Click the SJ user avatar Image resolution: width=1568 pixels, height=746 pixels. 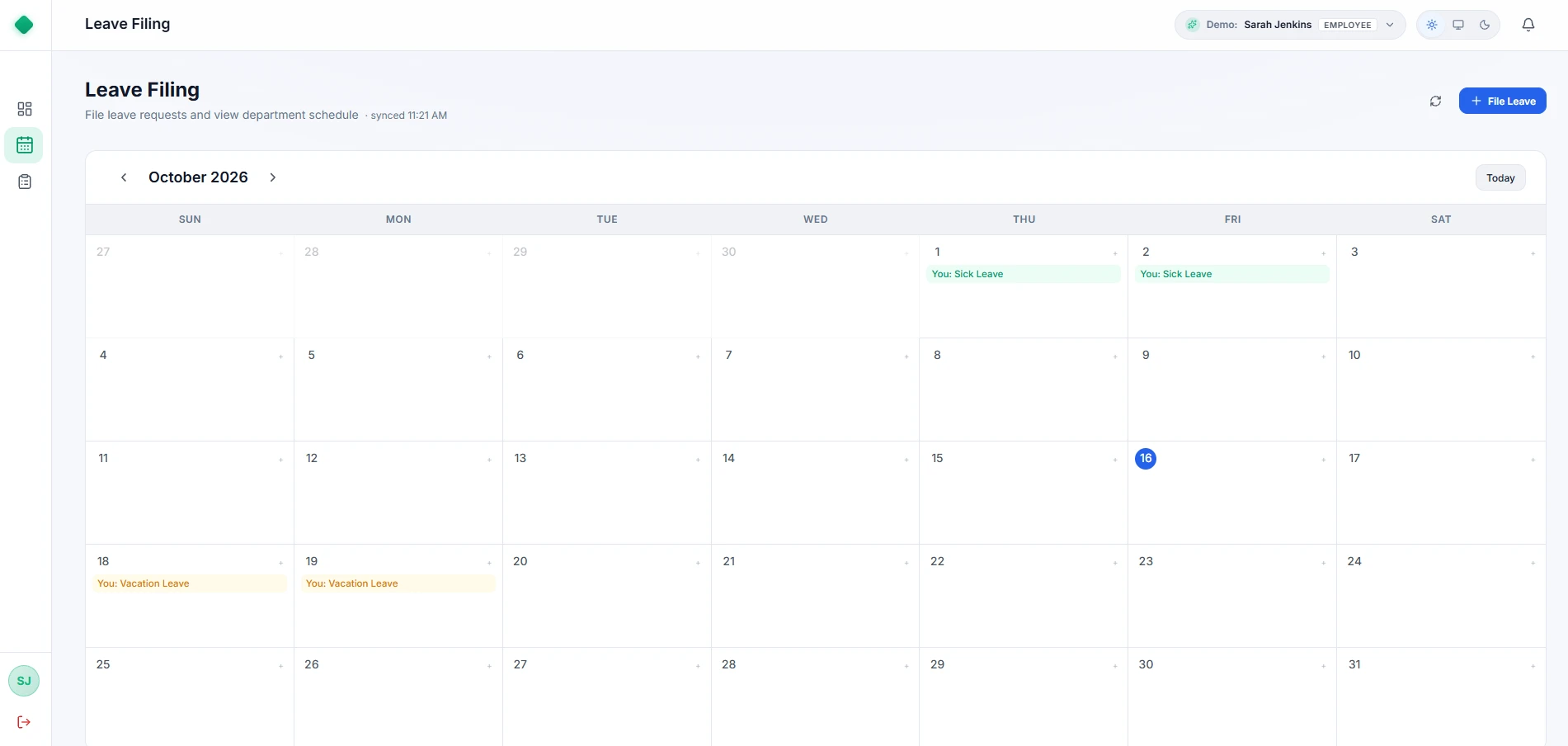click(x=24, y=681)
